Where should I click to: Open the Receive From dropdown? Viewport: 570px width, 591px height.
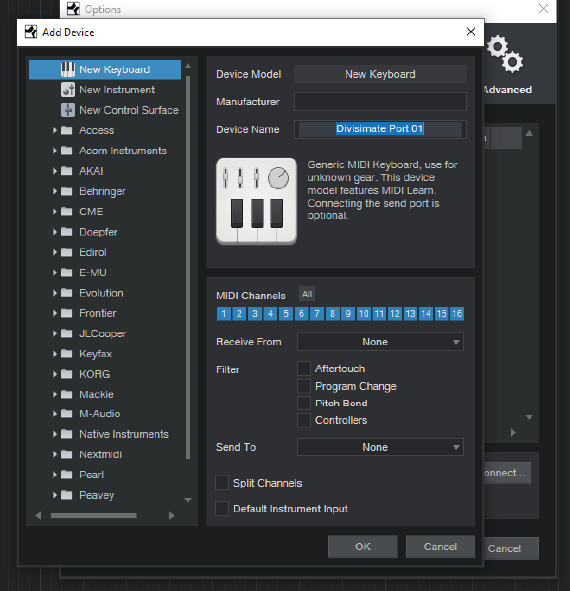click(x=380, y=341)
